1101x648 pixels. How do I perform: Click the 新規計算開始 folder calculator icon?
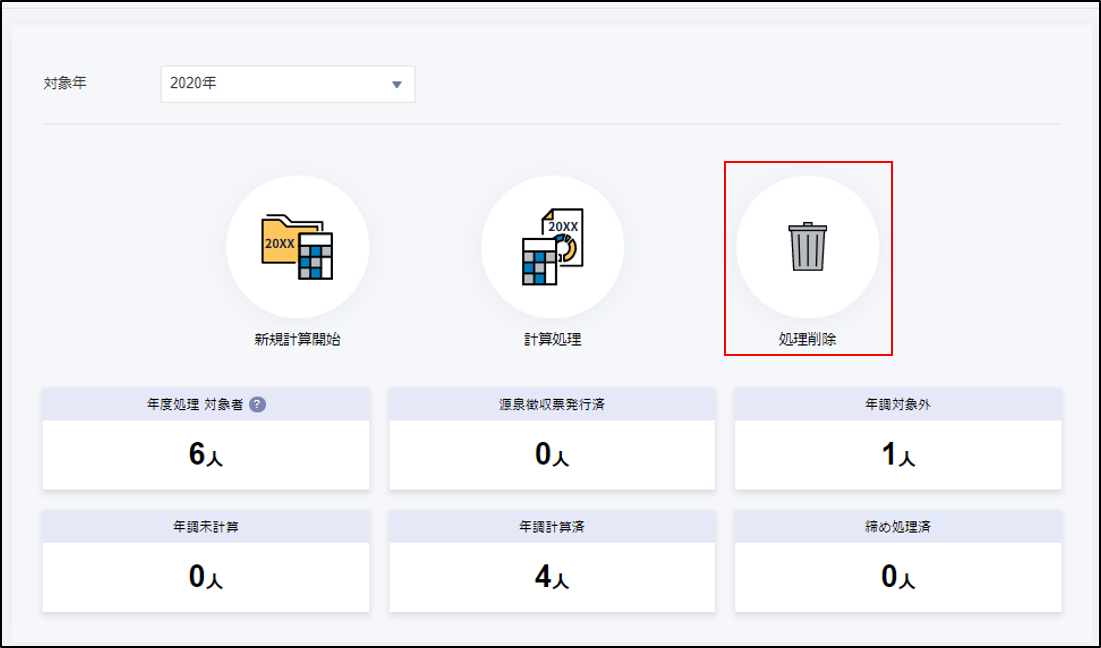297,247
